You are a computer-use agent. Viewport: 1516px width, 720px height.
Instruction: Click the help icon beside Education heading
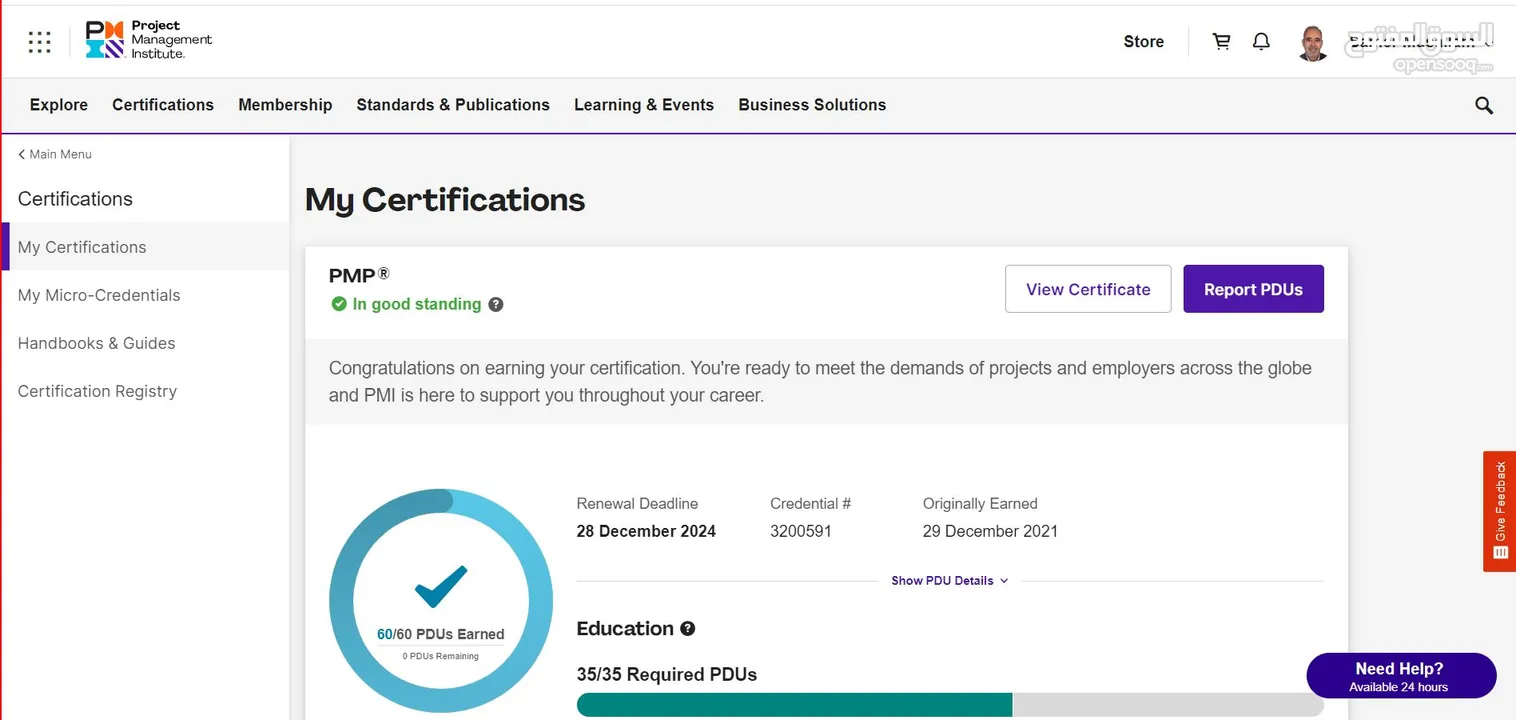[688, 629]
